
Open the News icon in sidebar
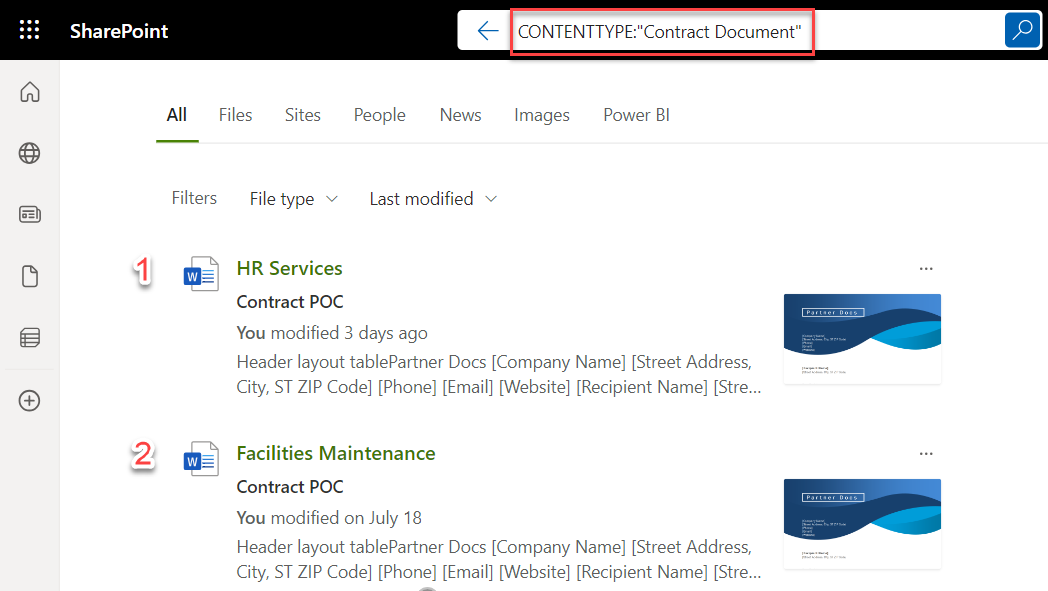[x=29, y=215]
